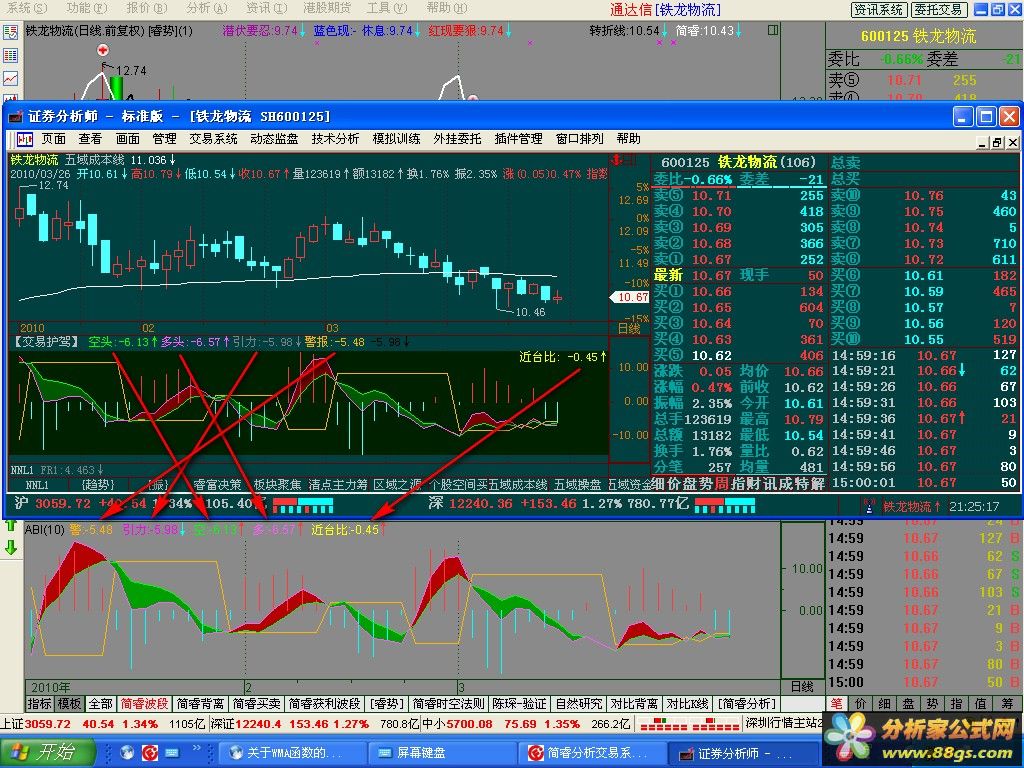Open 工具(V) menu in 通达信

tap(387, 8)
